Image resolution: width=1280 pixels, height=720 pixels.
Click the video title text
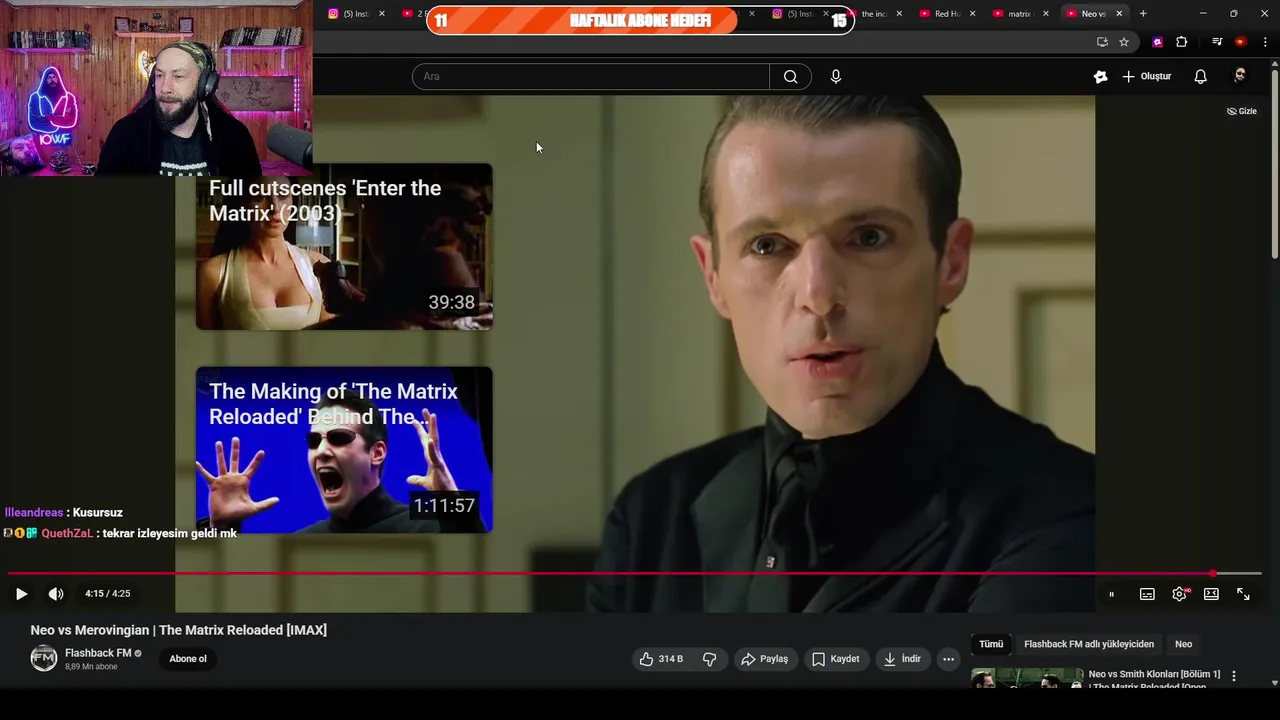179,630
